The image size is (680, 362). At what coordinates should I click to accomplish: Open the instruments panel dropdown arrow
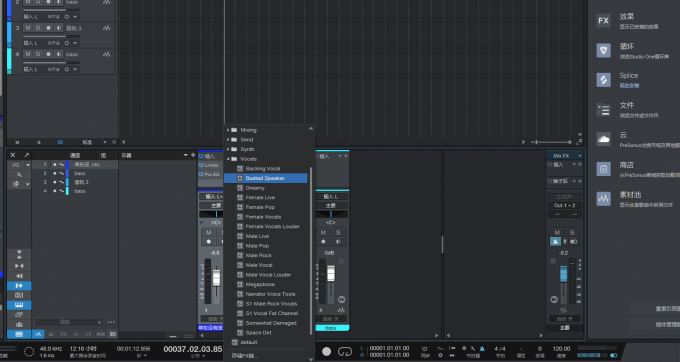tap(186, 155)
